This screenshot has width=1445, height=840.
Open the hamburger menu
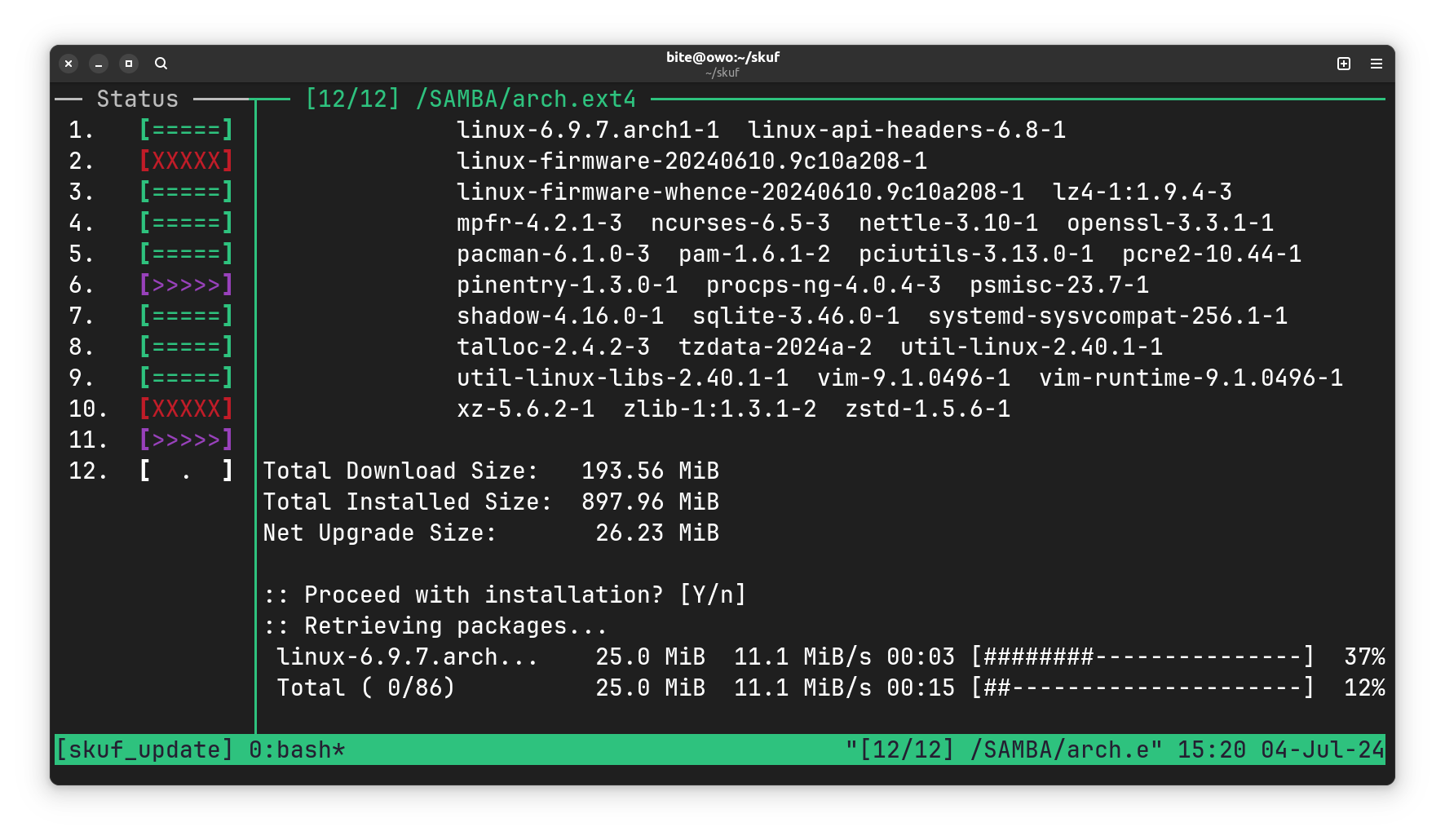pyautogui.click(x=1377, y=63)
